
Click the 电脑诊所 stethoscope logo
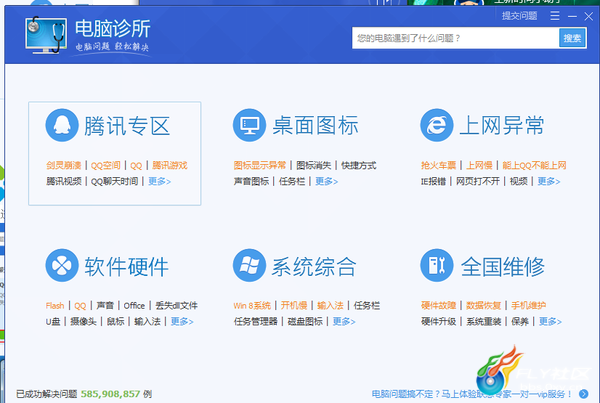(46, 35)
